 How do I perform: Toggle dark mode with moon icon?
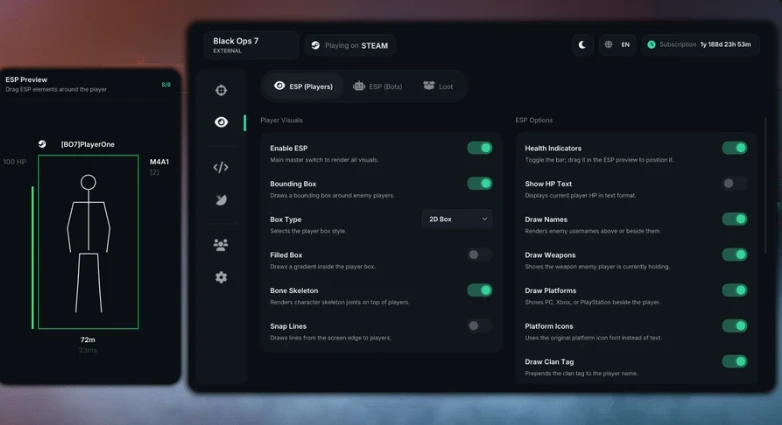[582, 45]
